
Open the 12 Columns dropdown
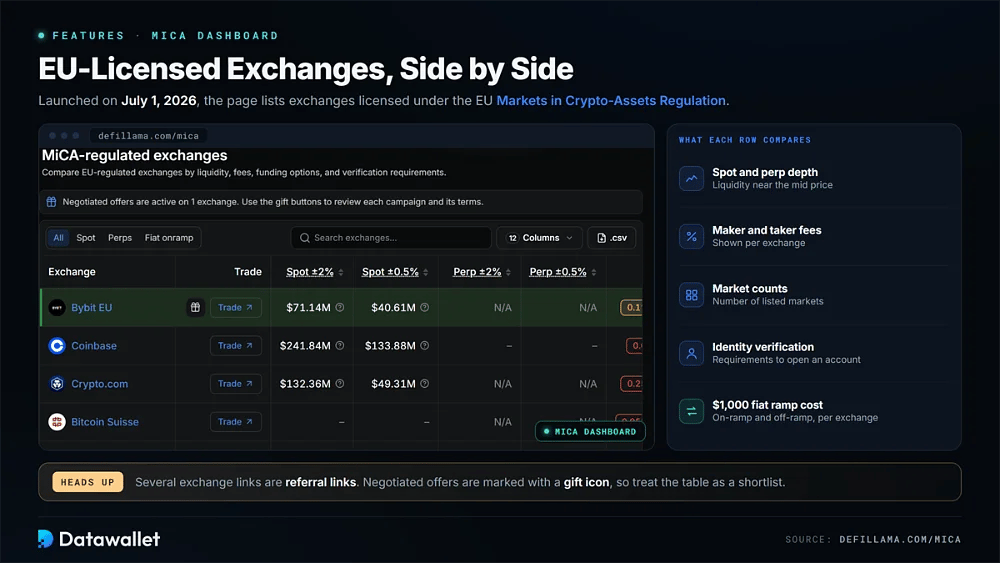coord(540,238)
